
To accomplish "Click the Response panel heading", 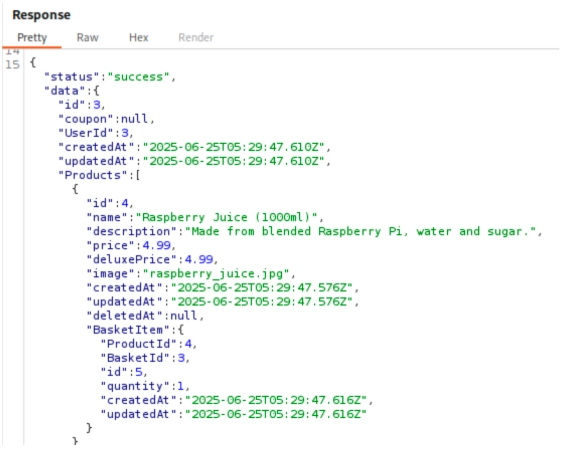I will click(x=42, y=15).
